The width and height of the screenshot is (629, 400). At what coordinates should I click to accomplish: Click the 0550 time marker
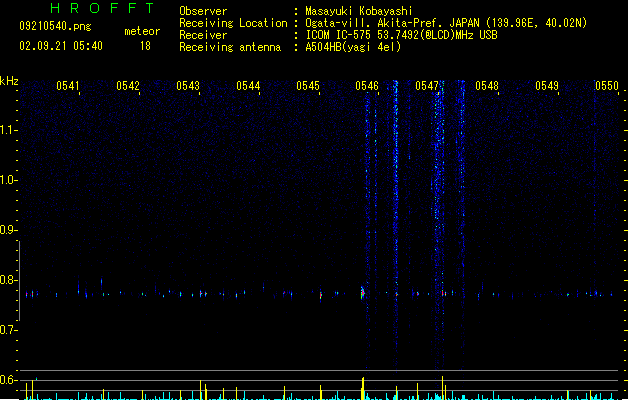pos(607,86)
